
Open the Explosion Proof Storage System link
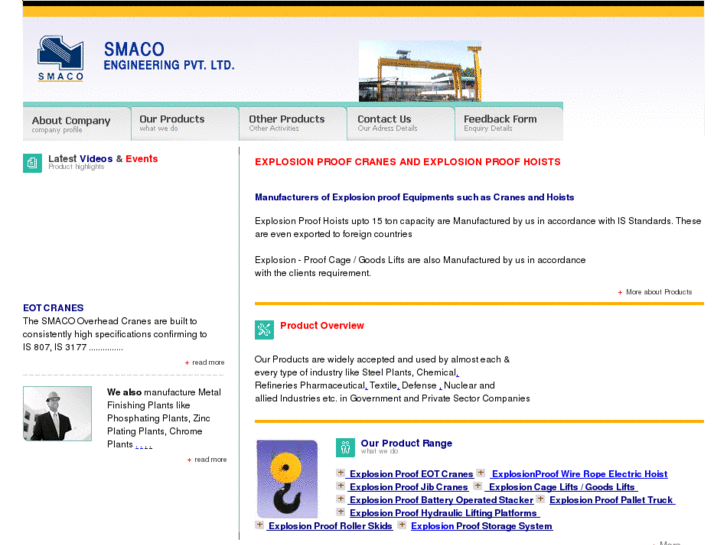(x=482, y=526)
